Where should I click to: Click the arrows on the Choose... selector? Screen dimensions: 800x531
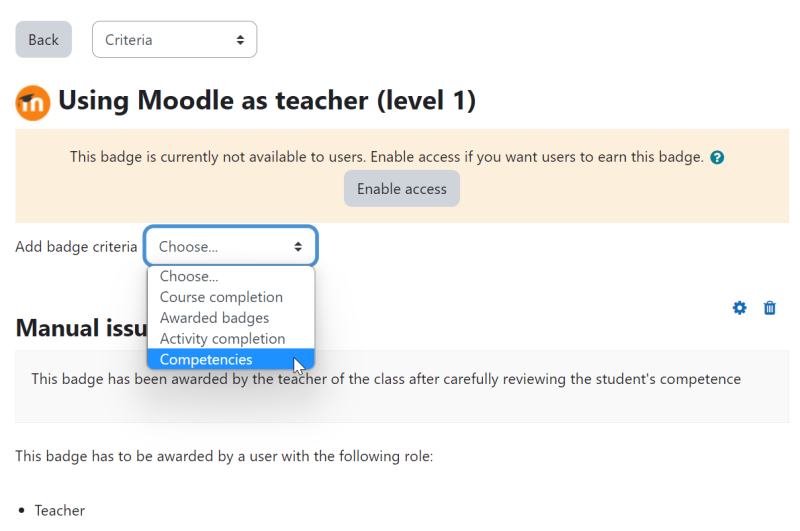coord(298,247)
